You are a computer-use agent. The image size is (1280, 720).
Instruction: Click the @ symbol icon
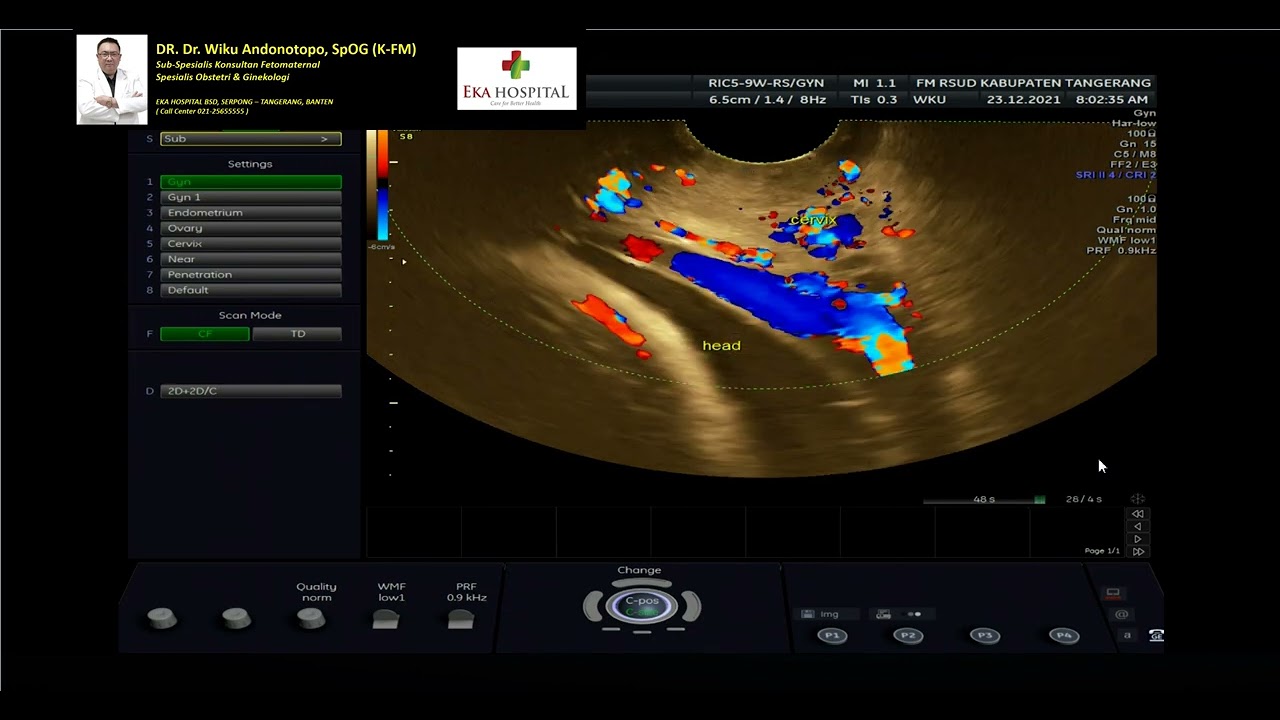click(x=1121, y=615)
